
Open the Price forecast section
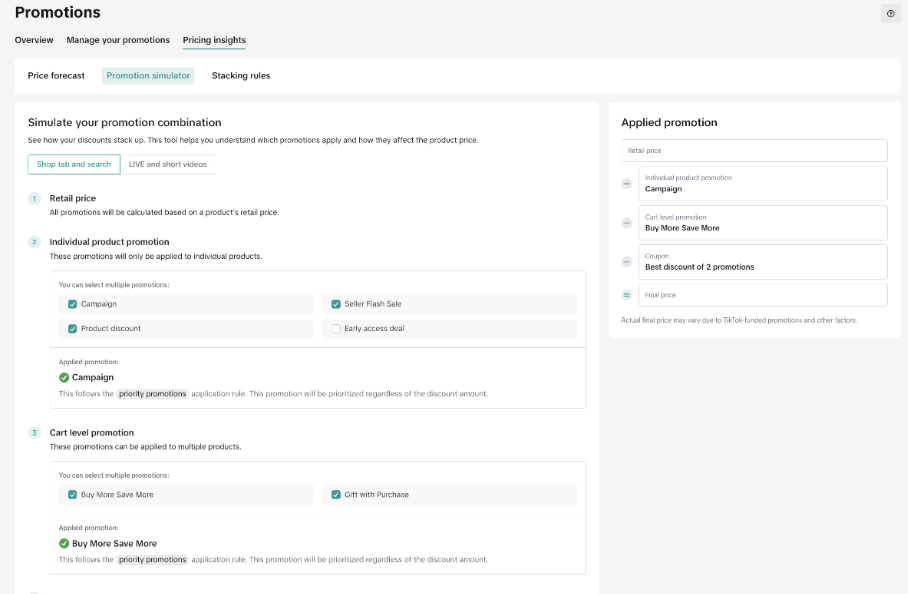[x=56, y=76]
